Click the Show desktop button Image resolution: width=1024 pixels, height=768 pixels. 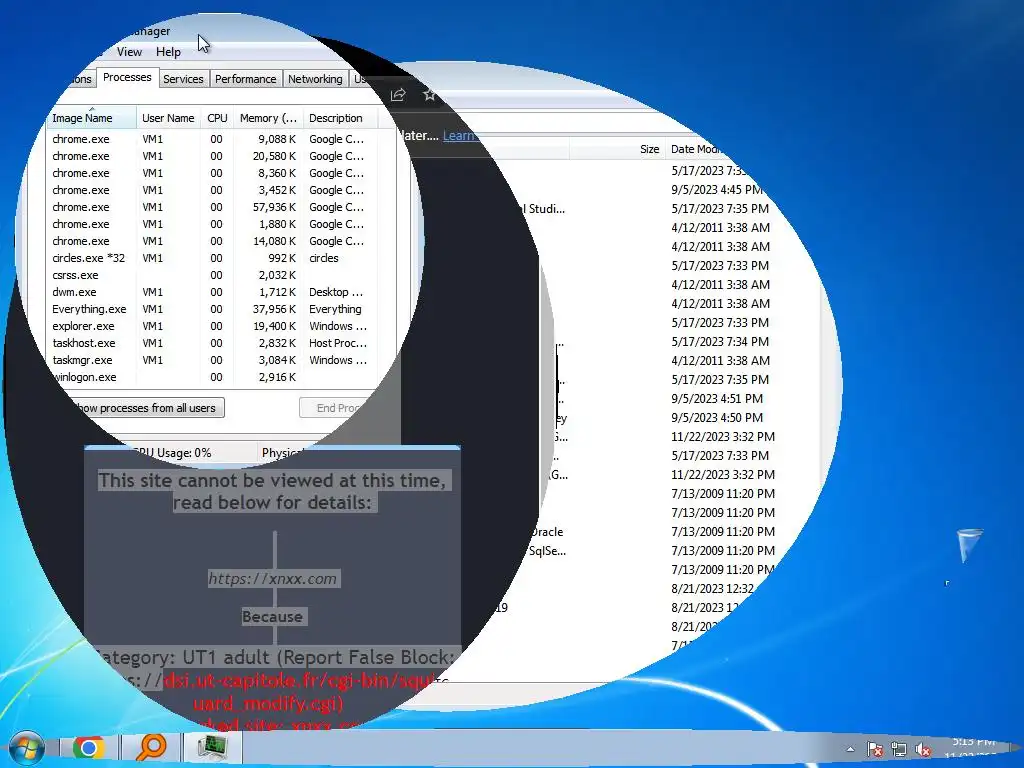1016,749
